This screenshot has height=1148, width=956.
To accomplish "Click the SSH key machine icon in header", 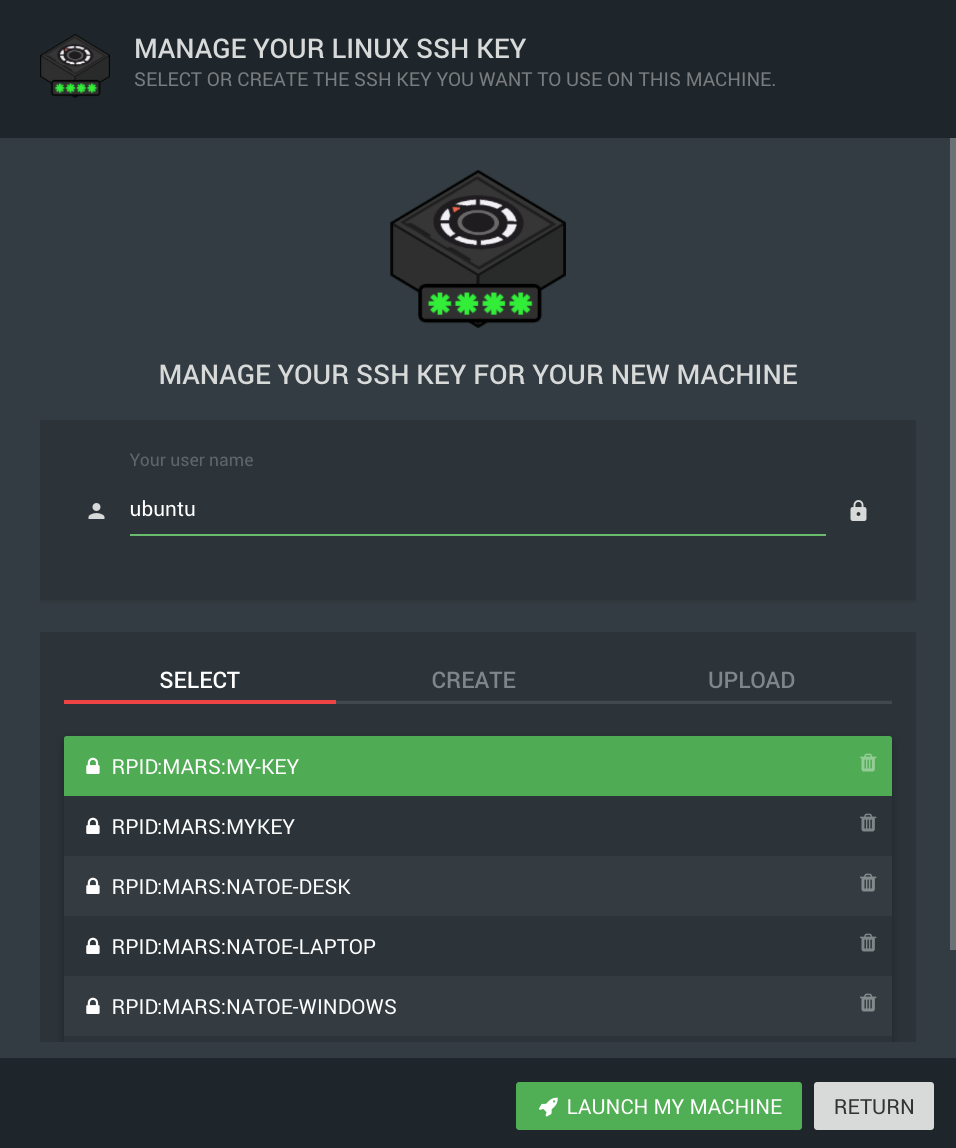I will click(x=75, y=66).
